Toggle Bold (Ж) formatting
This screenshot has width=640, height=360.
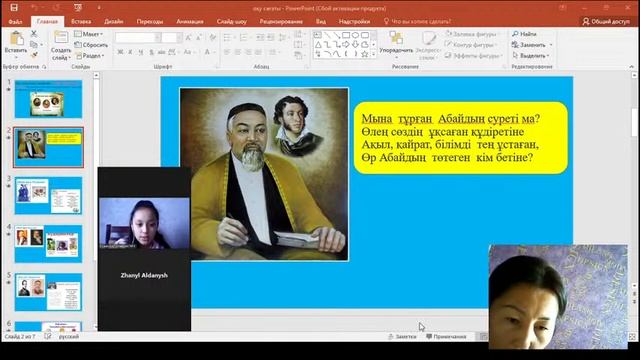(120, 52)
